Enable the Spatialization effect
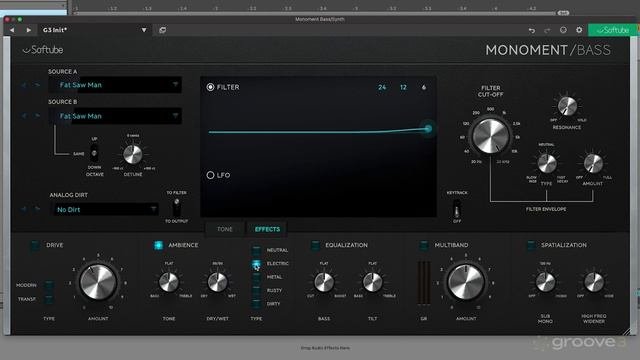Viewport: 640px width, 360px height. tap(531, 245)
